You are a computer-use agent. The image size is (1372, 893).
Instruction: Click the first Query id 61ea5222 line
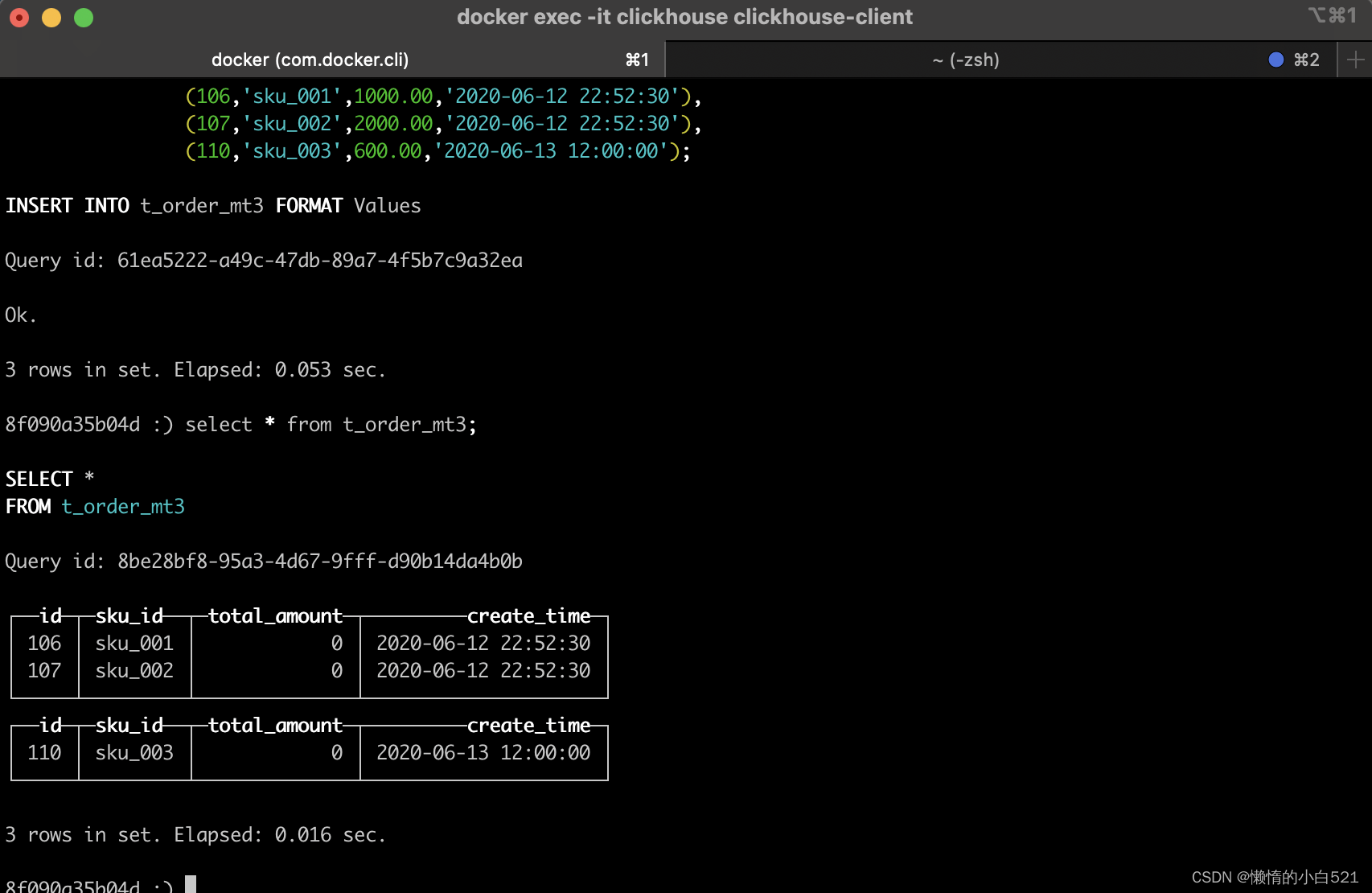(264, 261)
